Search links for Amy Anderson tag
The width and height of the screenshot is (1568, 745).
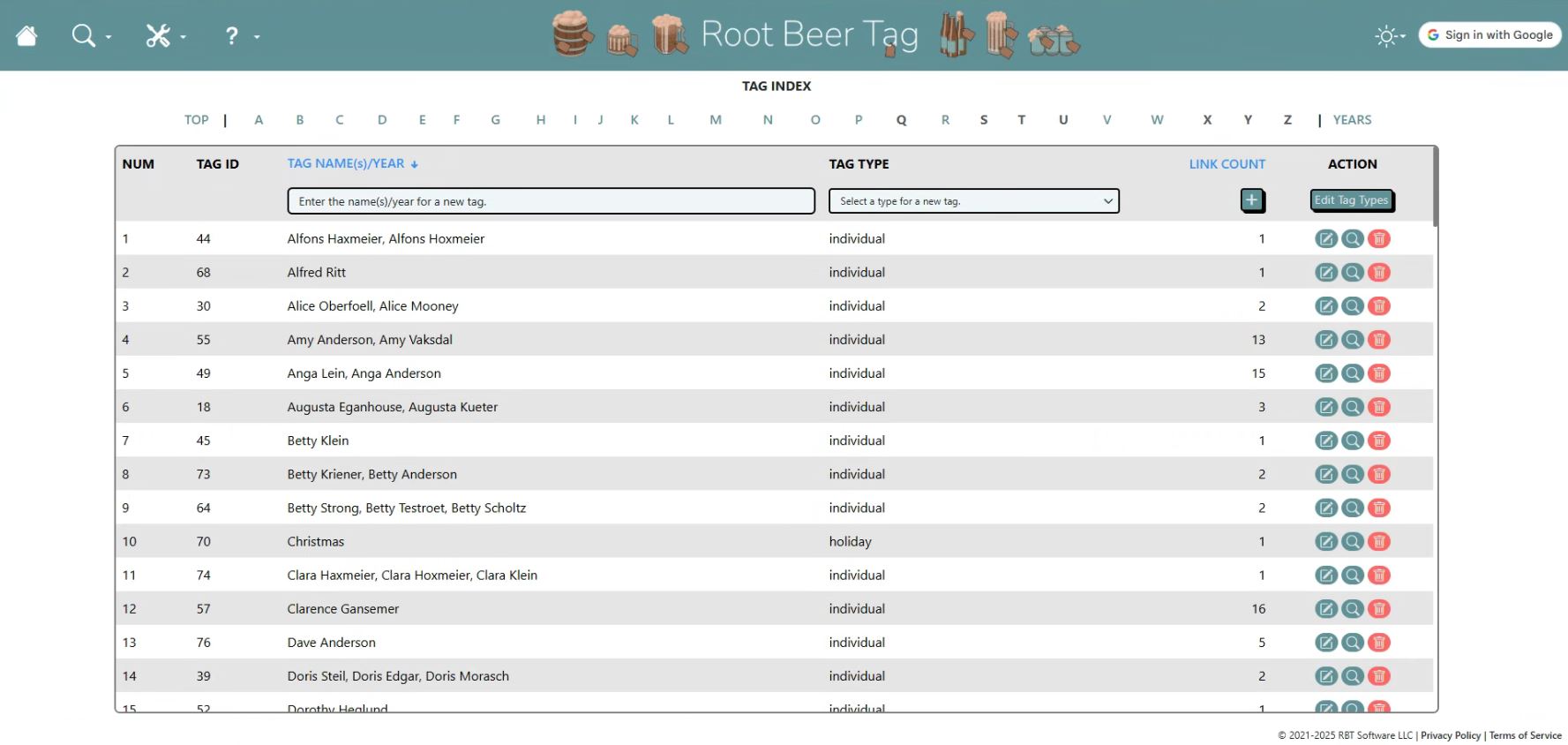click(x=1352, y=340)
